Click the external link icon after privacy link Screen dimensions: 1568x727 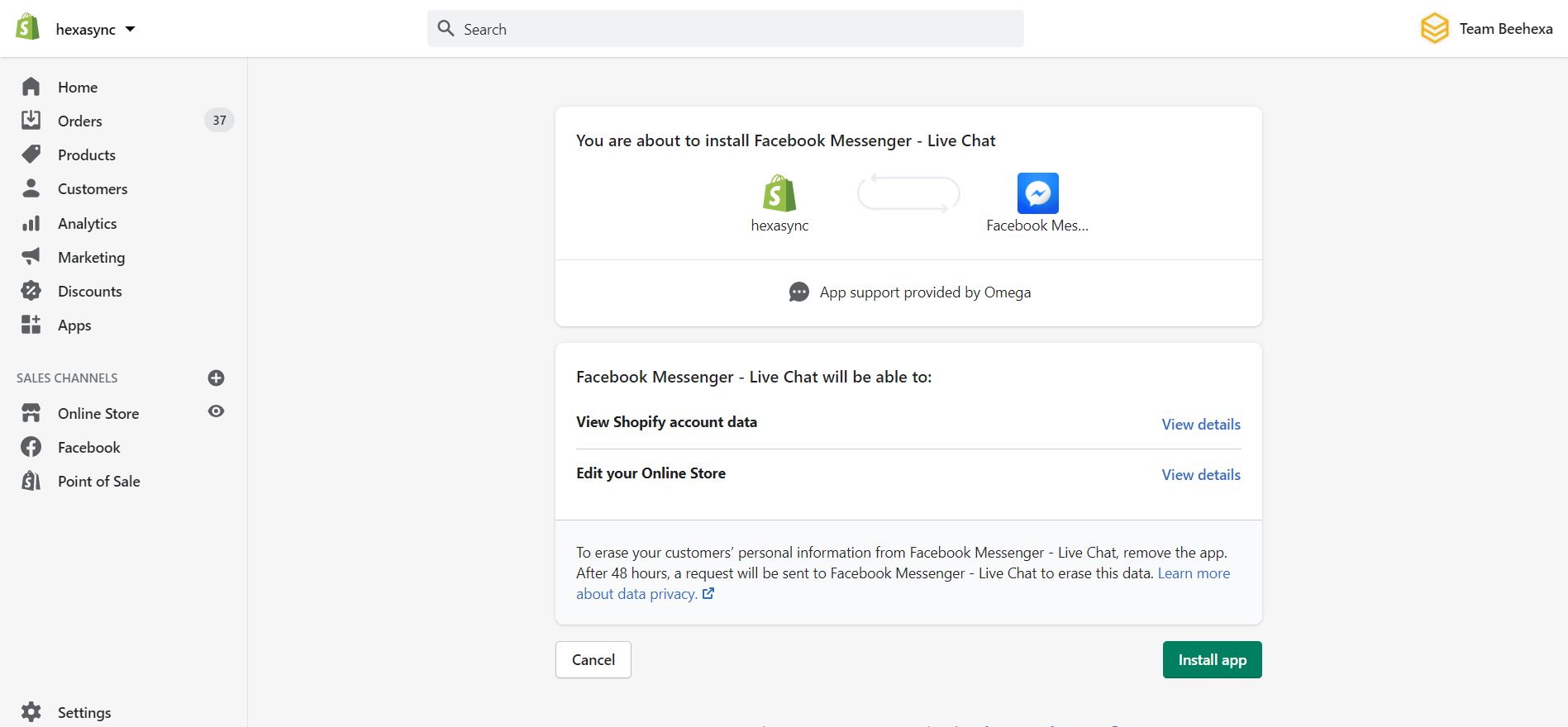pos(708,593)
